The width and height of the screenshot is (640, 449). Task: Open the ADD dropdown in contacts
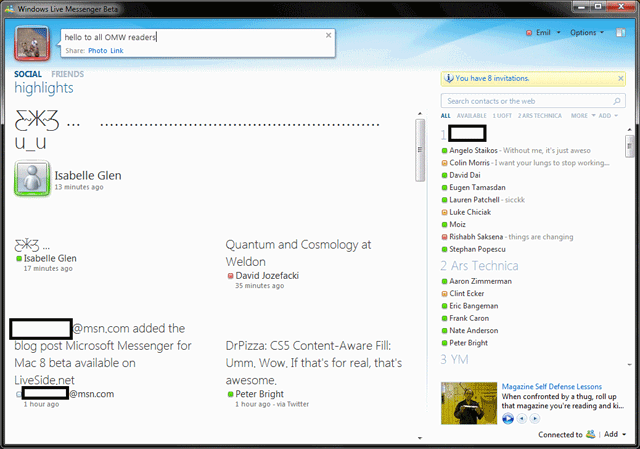point(608,116)
